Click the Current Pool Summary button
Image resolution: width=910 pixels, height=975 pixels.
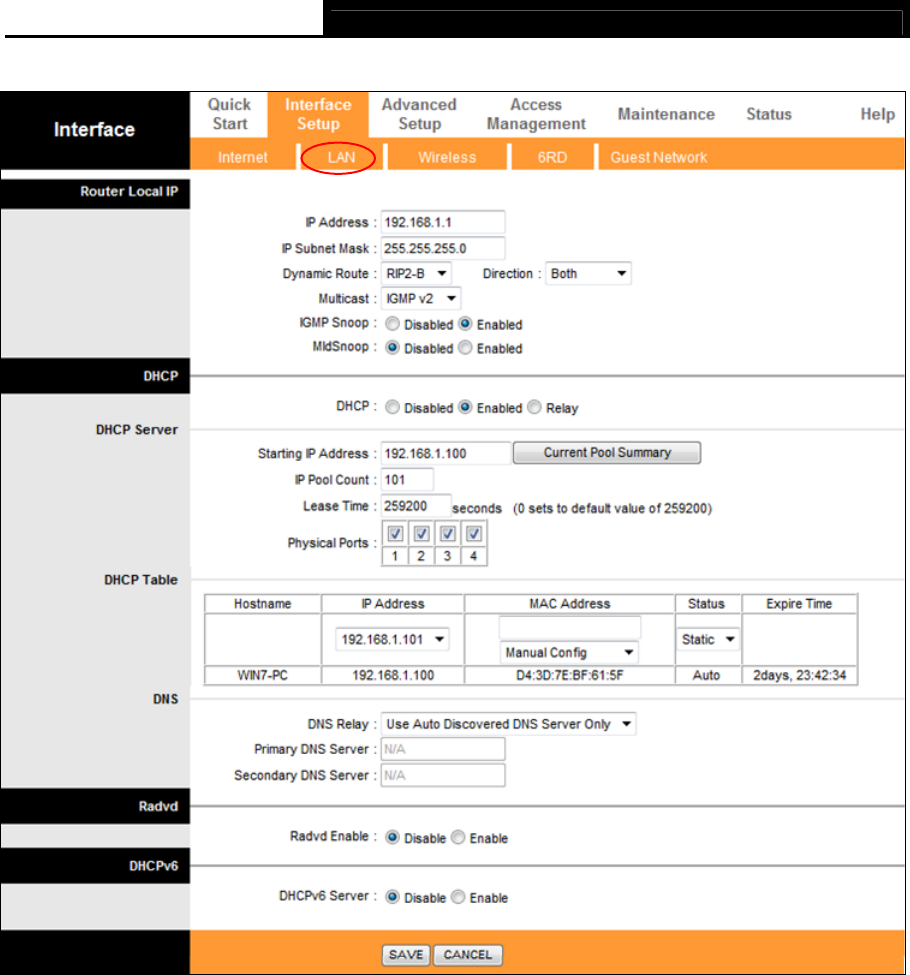[x=607, y=453]
